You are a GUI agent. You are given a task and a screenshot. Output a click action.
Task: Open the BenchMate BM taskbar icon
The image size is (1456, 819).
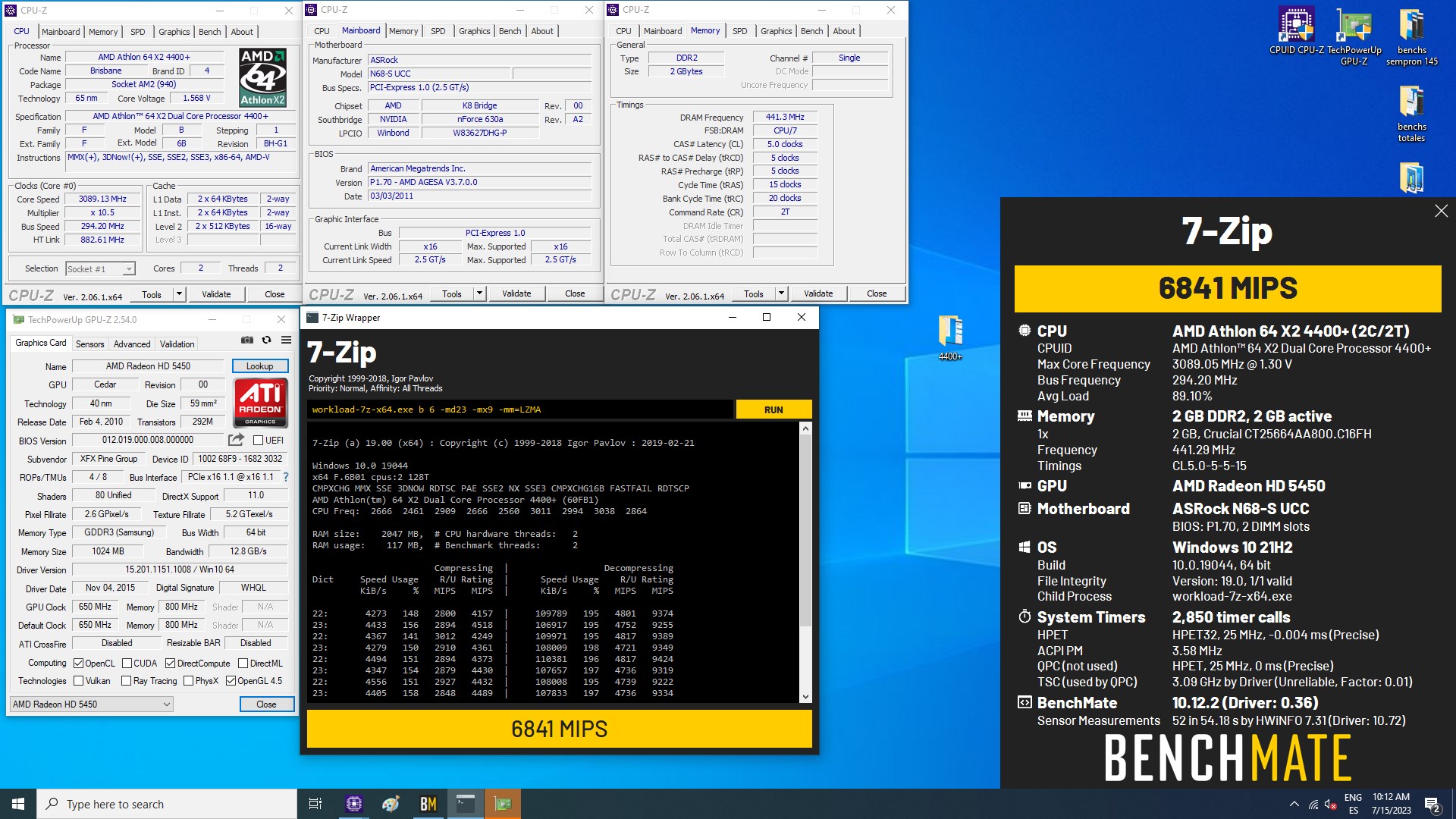pos(428,804)
